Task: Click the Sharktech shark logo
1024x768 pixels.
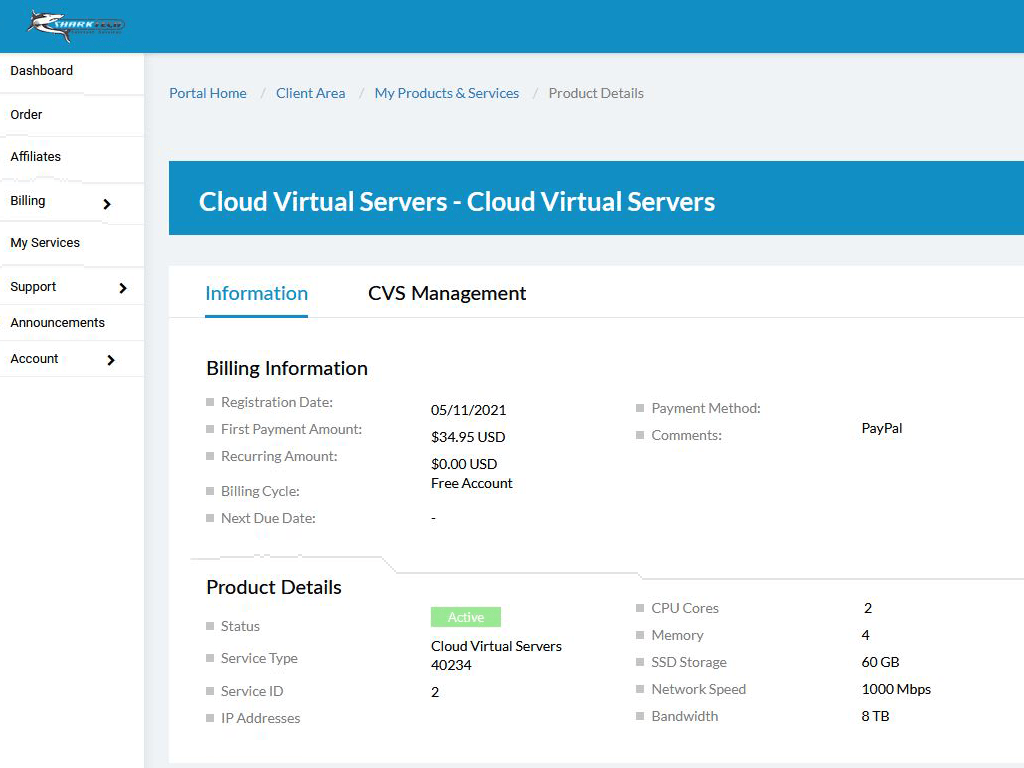Action: point(76,27)
